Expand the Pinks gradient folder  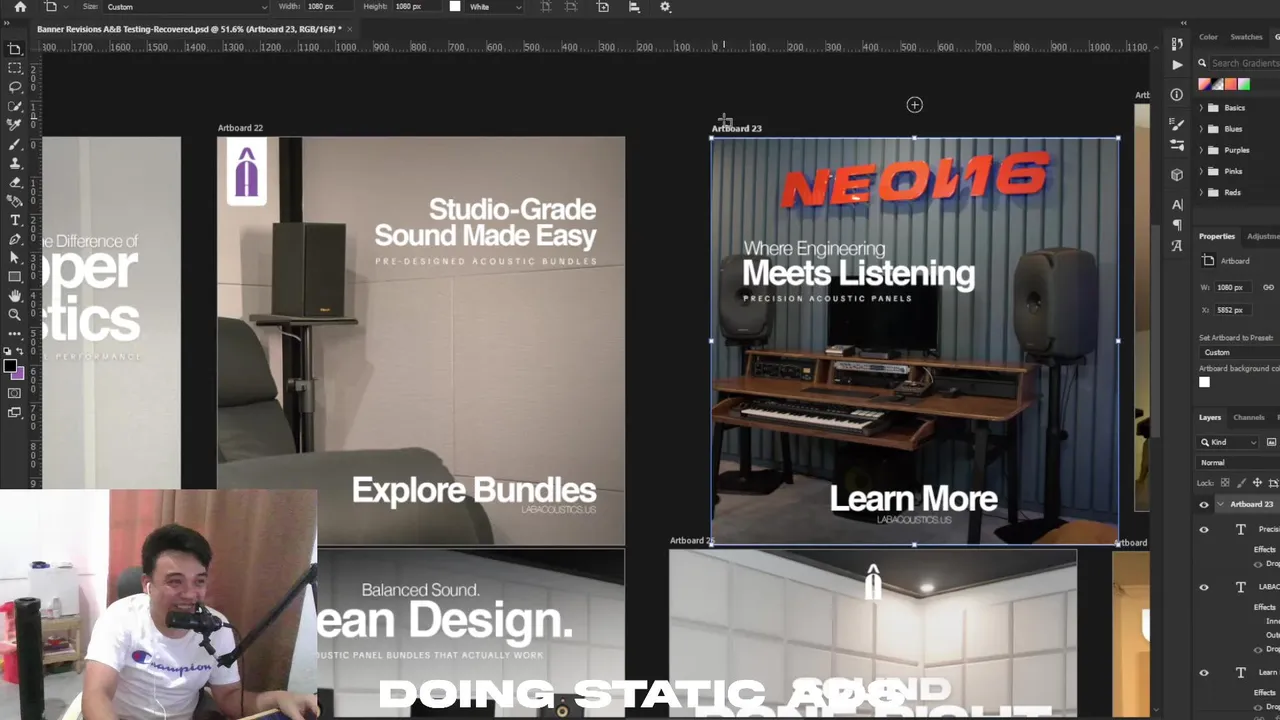(1201, 171)
